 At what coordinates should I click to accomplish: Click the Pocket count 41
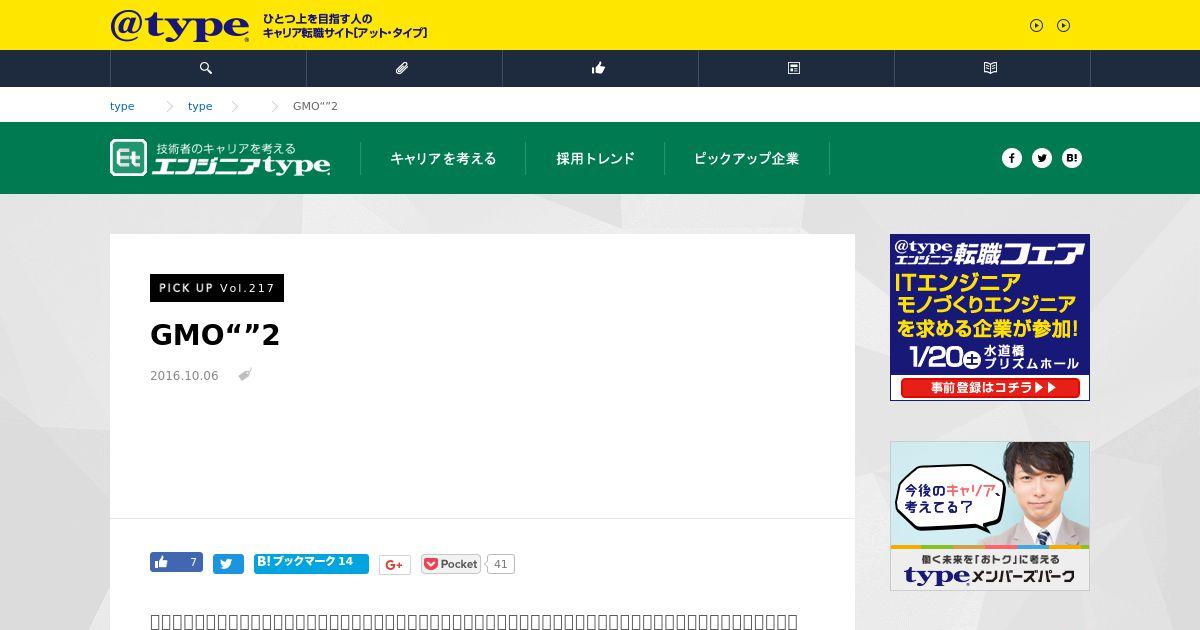click(x=501, y=564)
